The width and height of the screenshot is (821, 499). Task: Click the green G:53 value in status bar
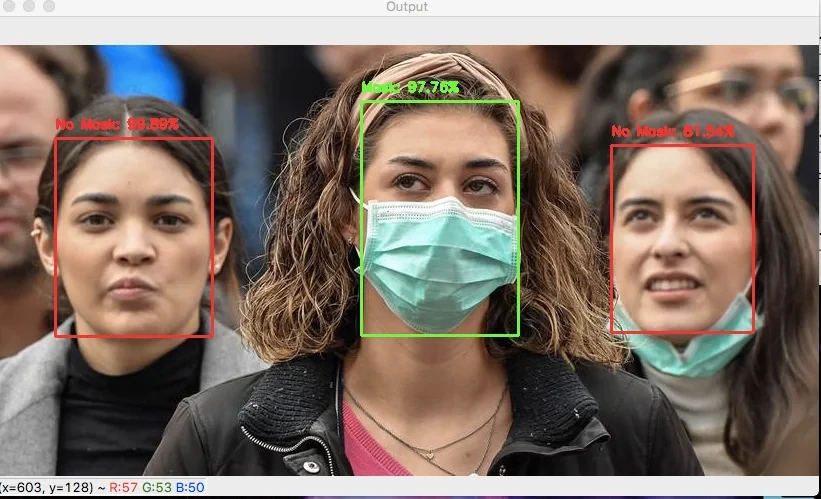tap(158, 488)
